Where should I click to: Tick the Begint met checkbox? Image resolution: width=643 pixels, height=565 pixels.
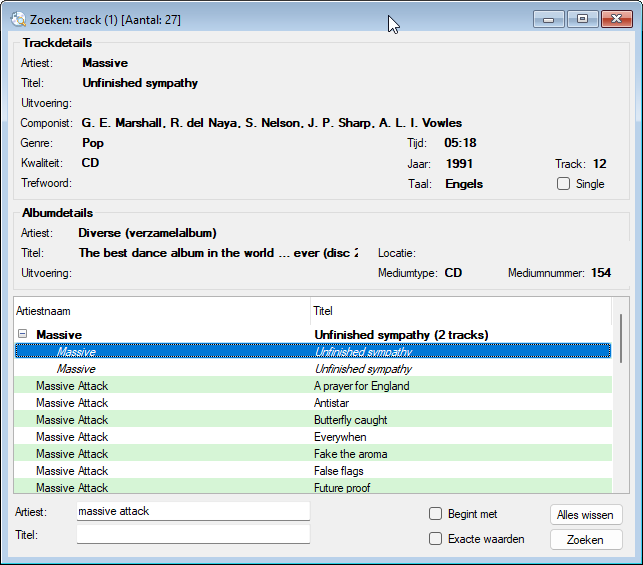coord(435,514)
